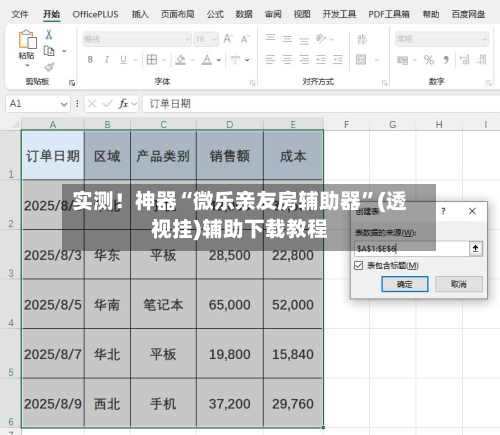Screen dimensions: 500x435
Task: Increase indent
Action: click(337, 60)
